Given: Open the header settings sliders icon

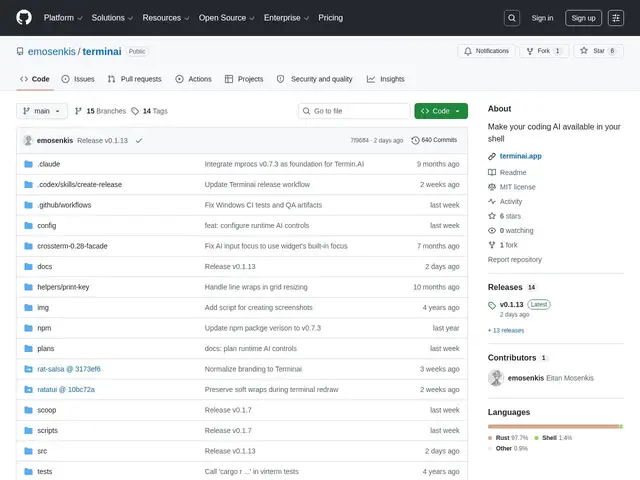Looking at the screenshot, I should (x=616, y=18).
